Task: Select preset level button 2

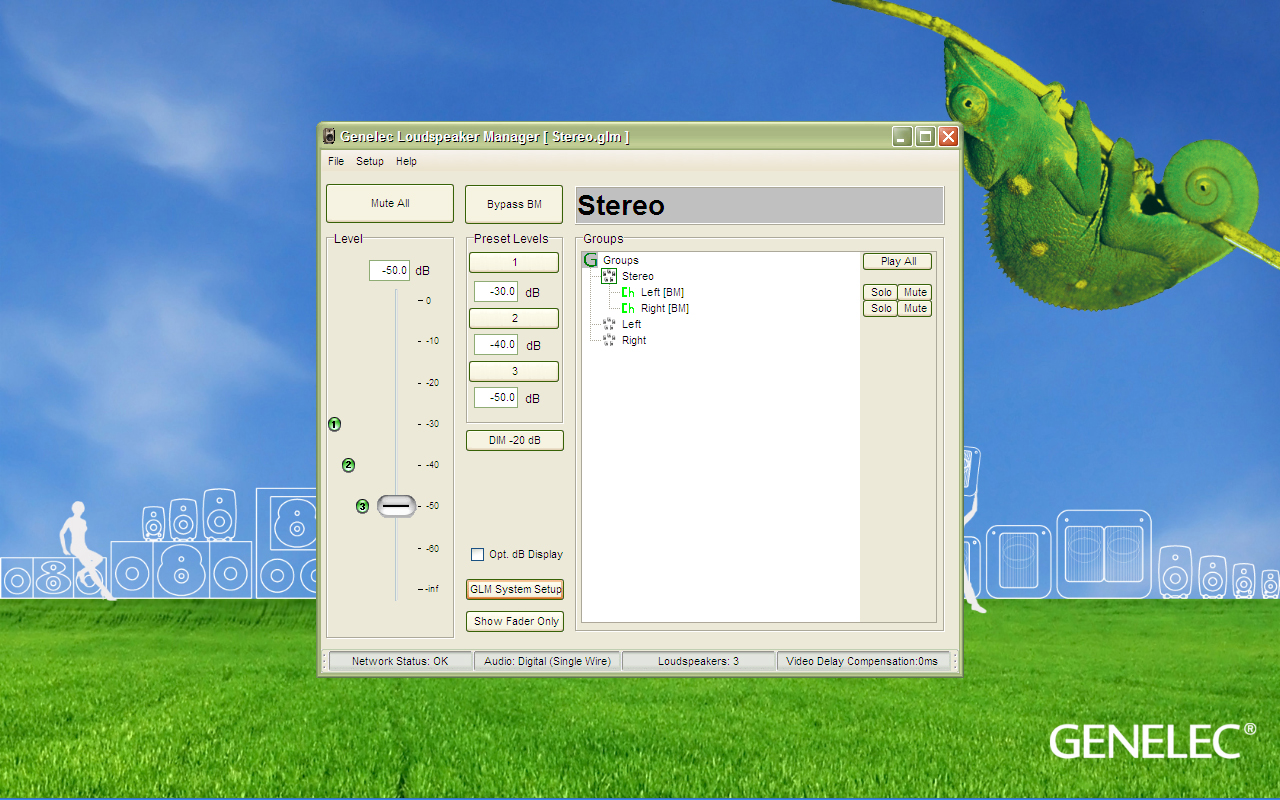Action: [514, 318]
